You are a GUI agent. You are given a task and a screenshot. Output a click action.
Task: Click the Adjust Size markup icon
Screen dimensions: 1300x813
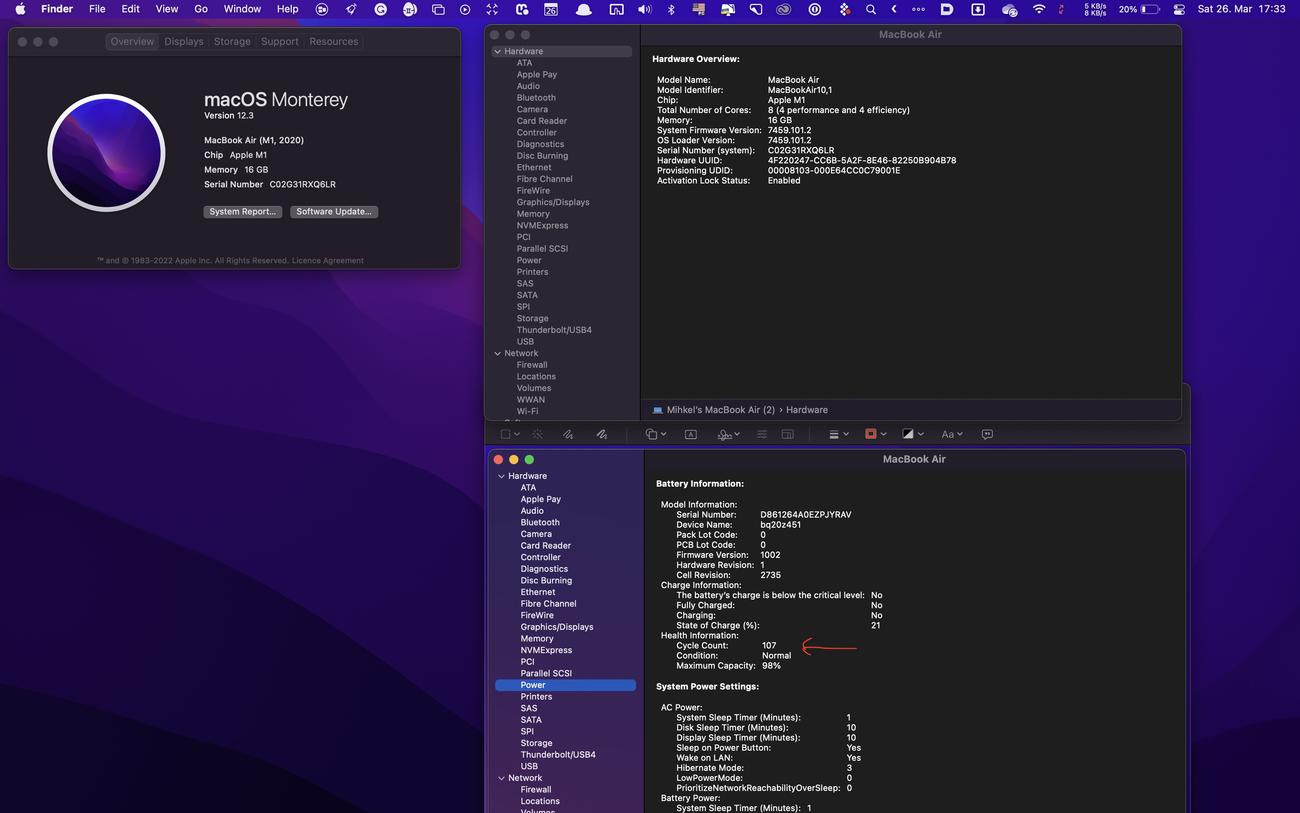(x=788, y=434)
